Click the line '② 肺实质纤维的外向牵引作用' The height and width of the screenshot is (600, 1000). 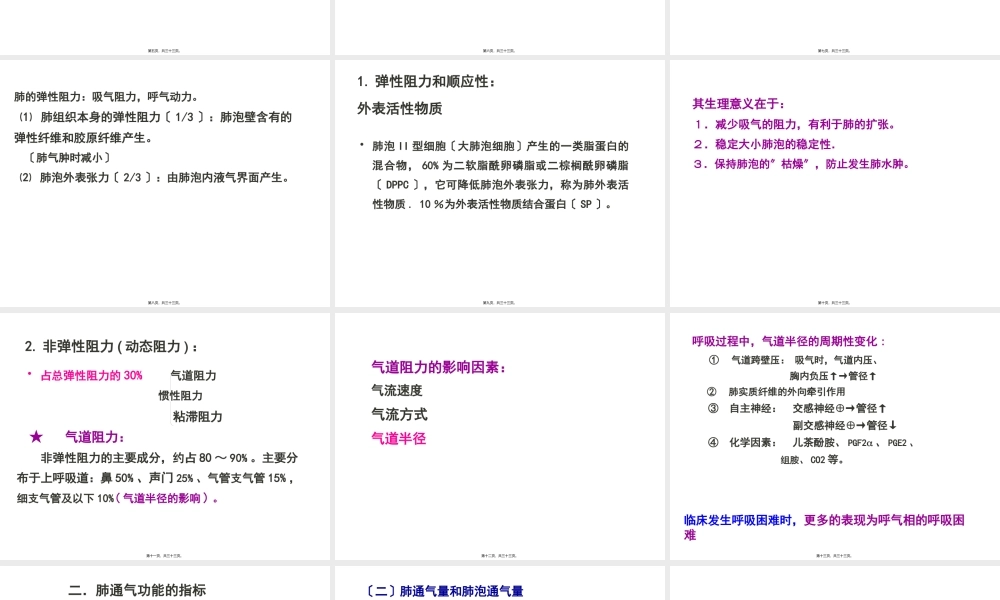(776, 392)
